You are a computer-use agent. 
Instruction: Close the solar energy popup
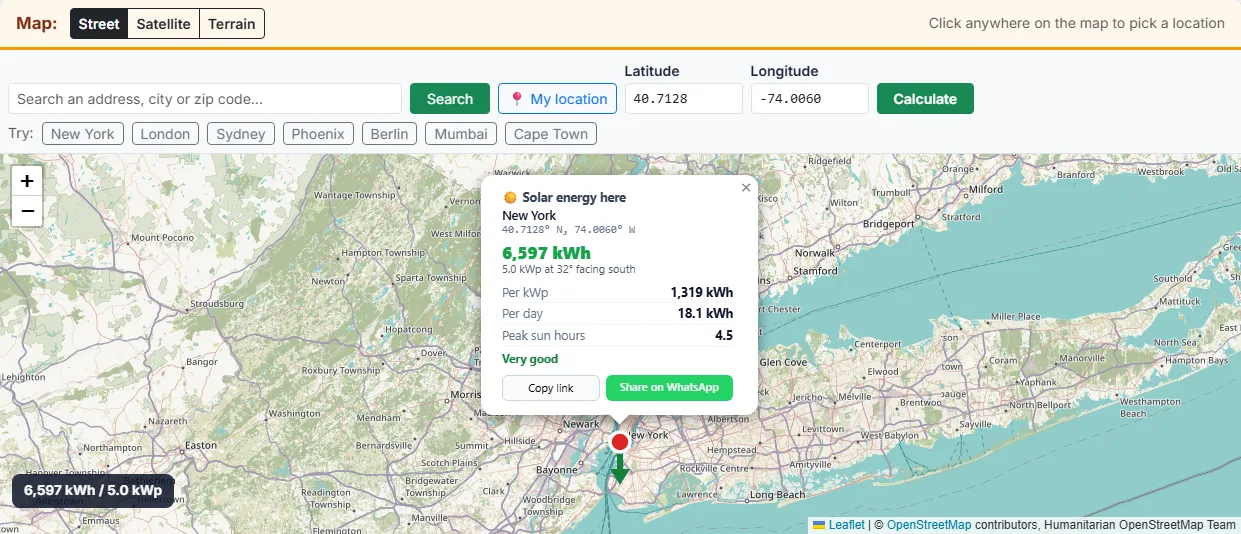[745, 187]
